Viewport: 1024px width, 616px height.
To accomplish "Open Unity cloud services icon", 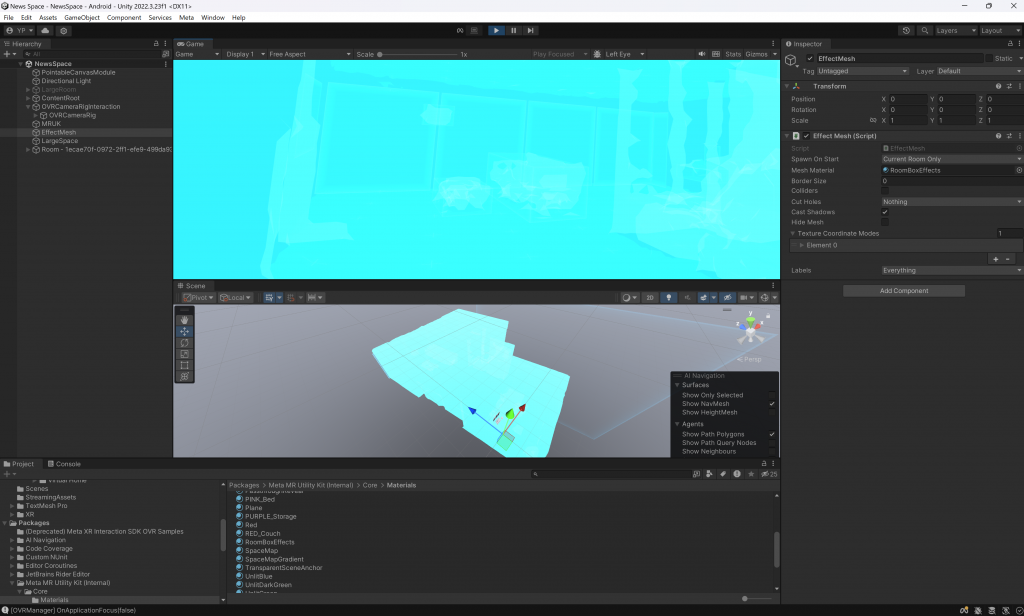I will [x=45, y=31].
